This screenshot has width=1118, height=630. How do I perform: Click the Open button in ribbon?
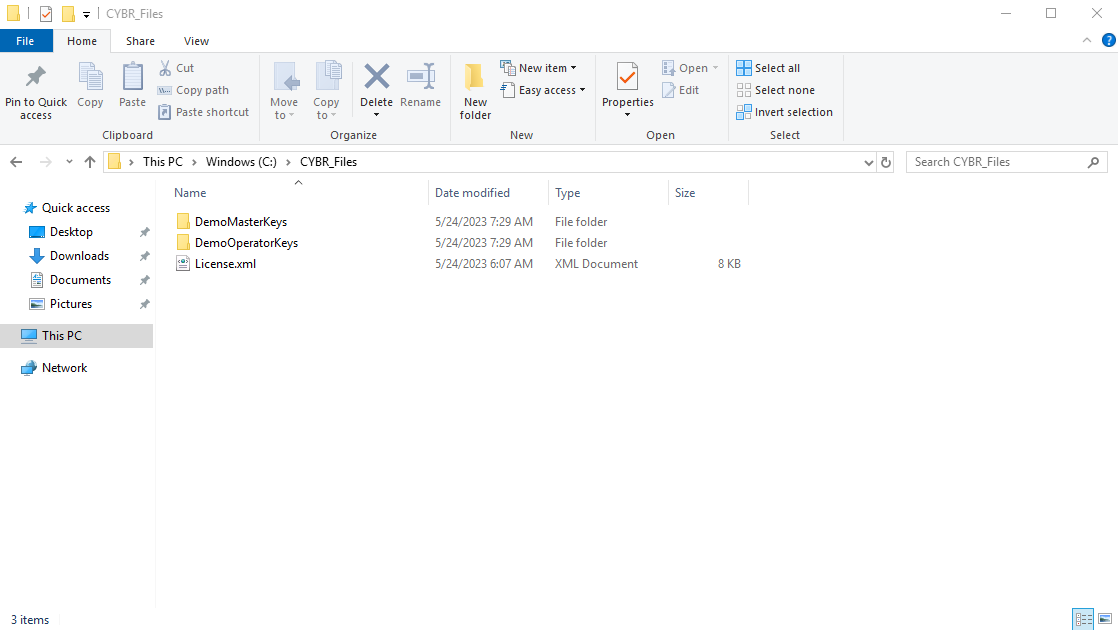689,68
